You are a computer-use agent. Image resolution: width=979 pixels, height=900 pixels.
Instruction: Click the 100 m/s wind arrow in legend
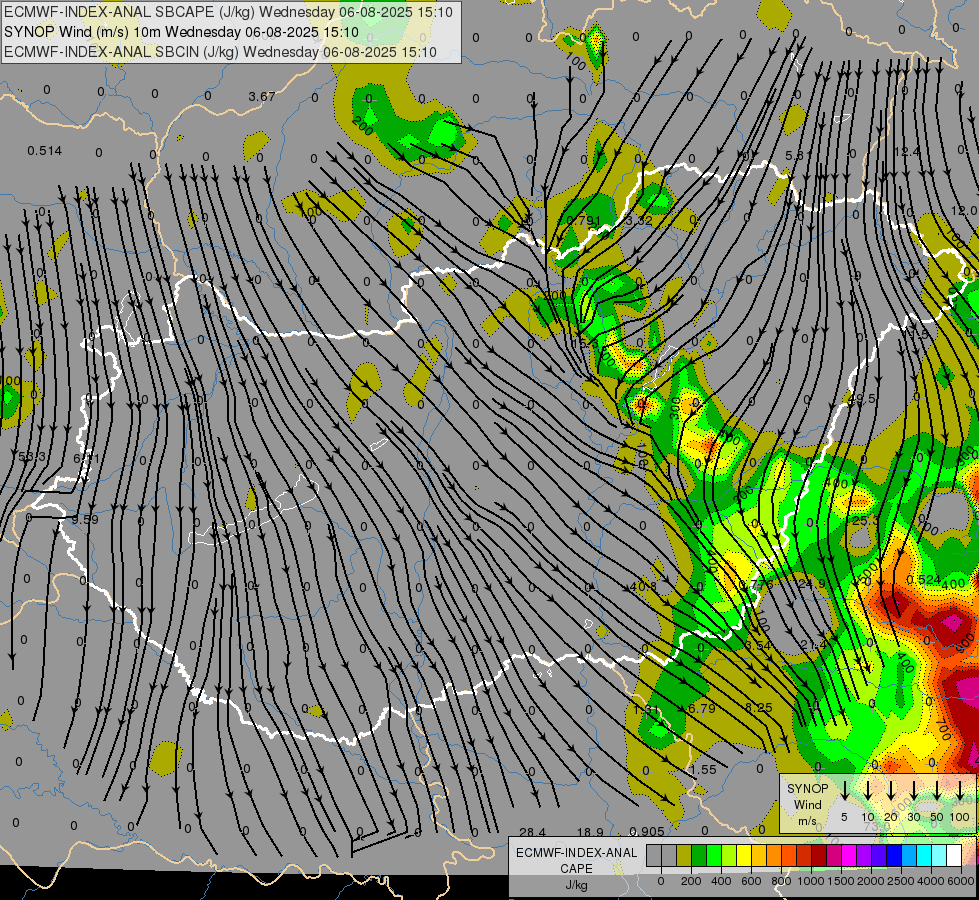pyautogui.click(x=960, y=789)
